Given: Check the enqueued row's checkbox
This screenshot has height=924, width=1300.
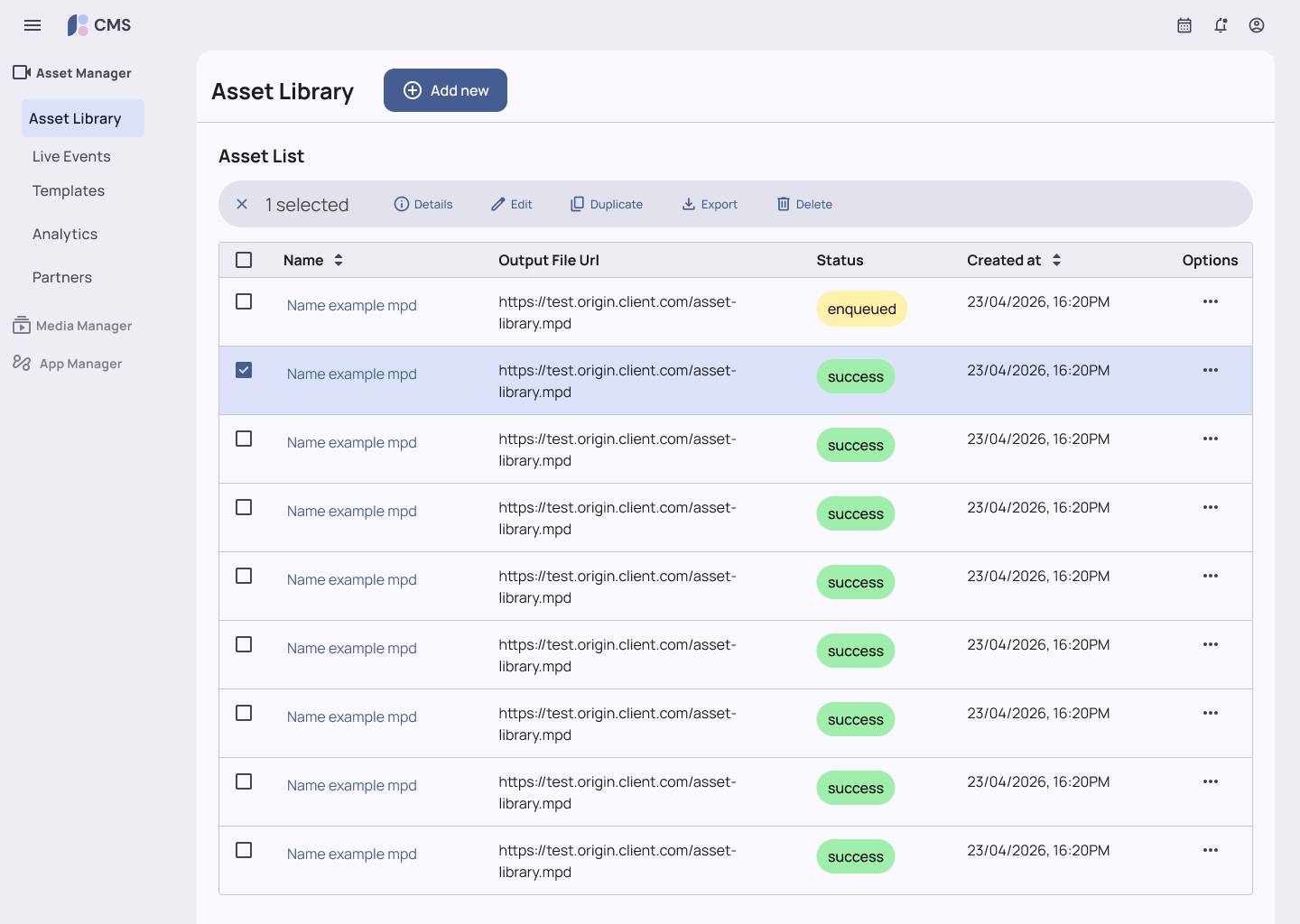Looking at the screenshot, I should tap(244, 301).
